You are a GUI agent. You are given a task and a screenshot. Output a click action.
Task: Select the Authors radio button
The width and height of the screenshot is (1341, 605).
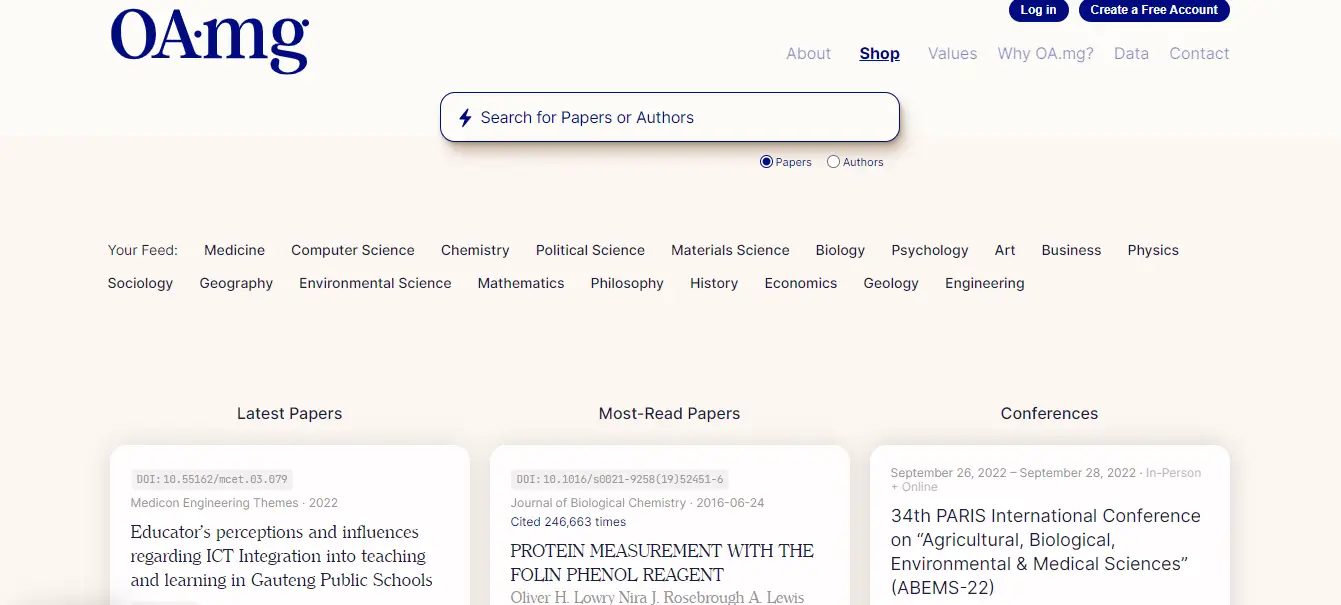click(833, 162)
